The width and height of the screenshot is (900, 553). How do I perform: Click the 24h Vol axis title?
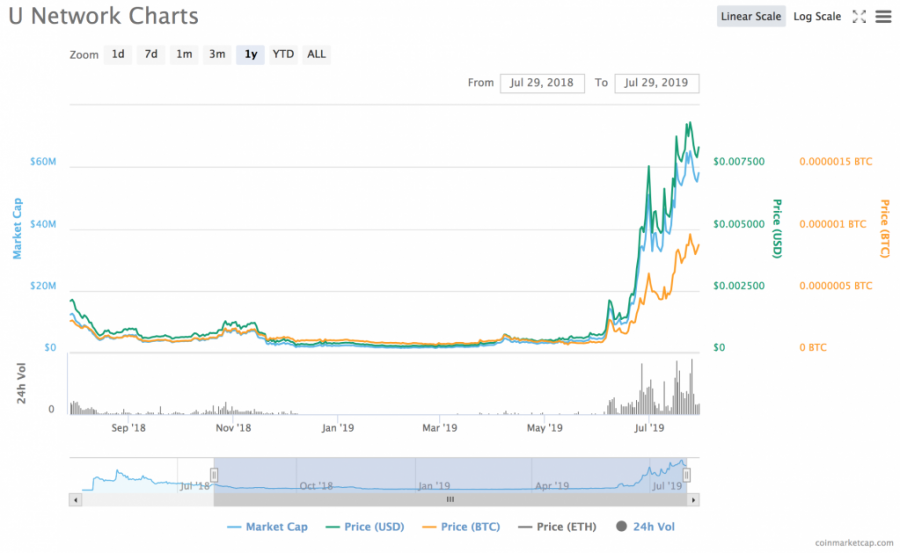pos(21,383)
